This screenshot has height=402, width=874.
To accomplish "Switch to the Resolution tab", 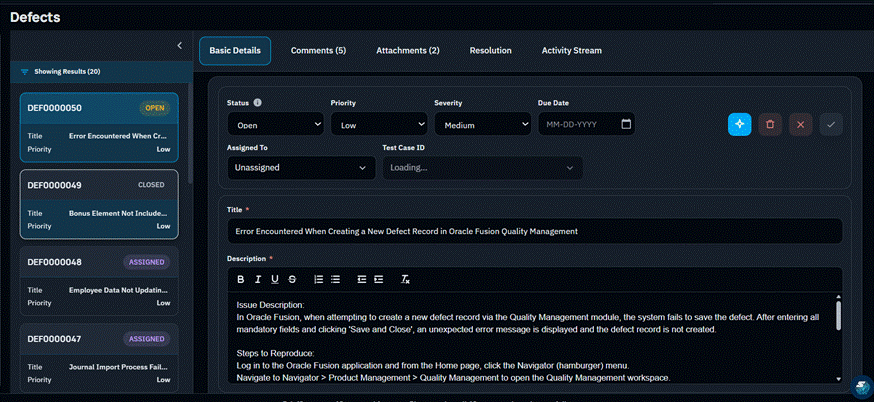I will click(x=491, y=51).
